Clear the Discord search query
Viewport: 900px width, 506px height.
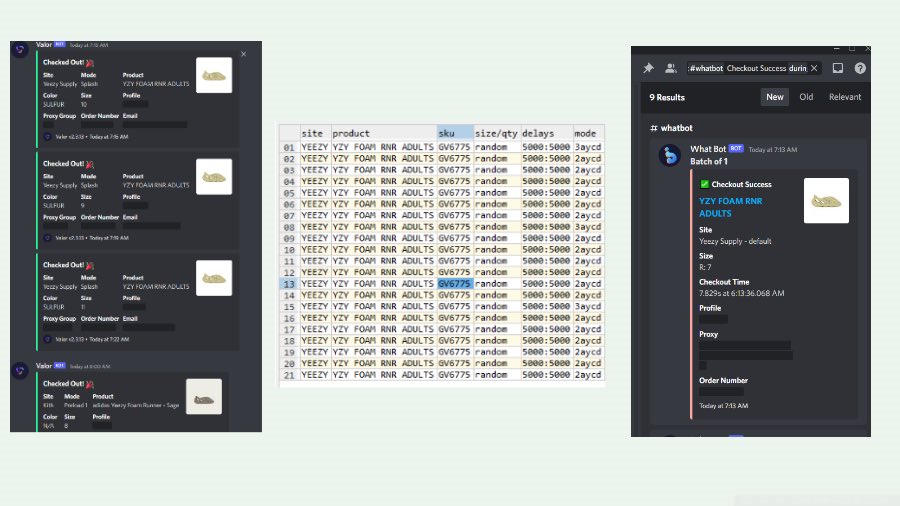pos(814,68)
